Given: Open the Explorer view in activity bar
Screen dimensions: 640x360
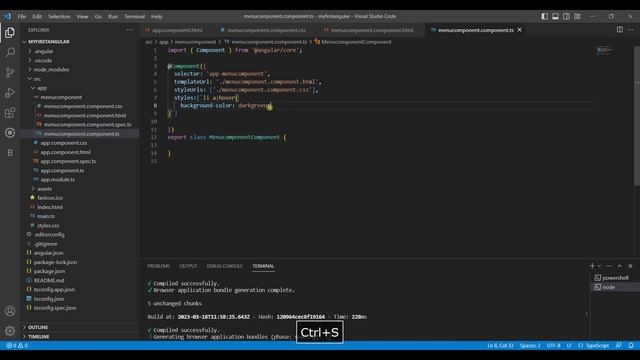Looking at the screenshot, I should (x=10, y=33).
